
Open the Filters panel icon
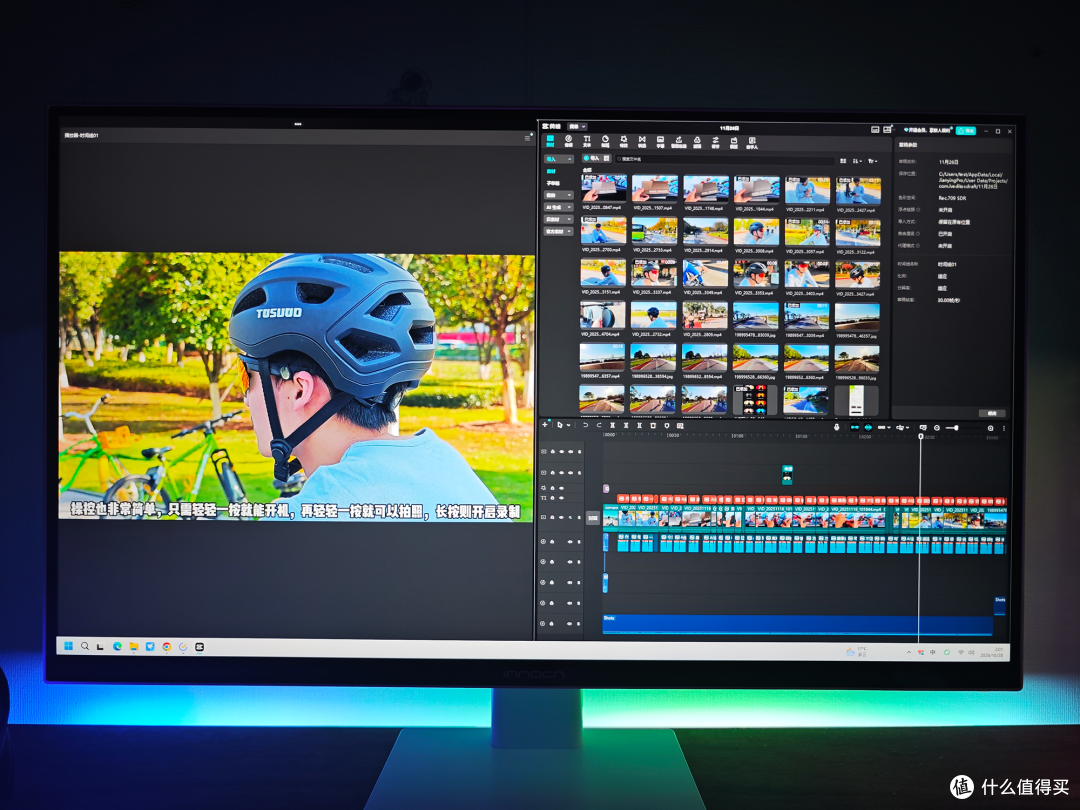tap(697, 141)
